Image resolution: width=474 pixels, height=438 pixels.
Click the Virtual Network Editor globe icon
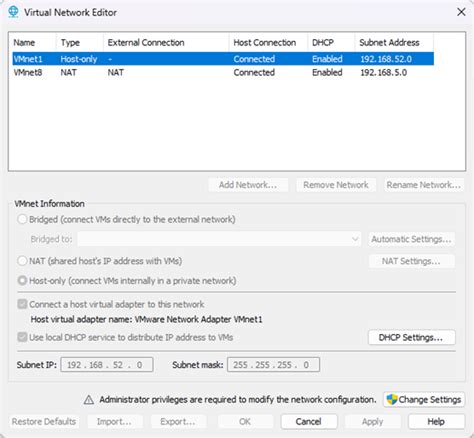(x=13, y=12)
